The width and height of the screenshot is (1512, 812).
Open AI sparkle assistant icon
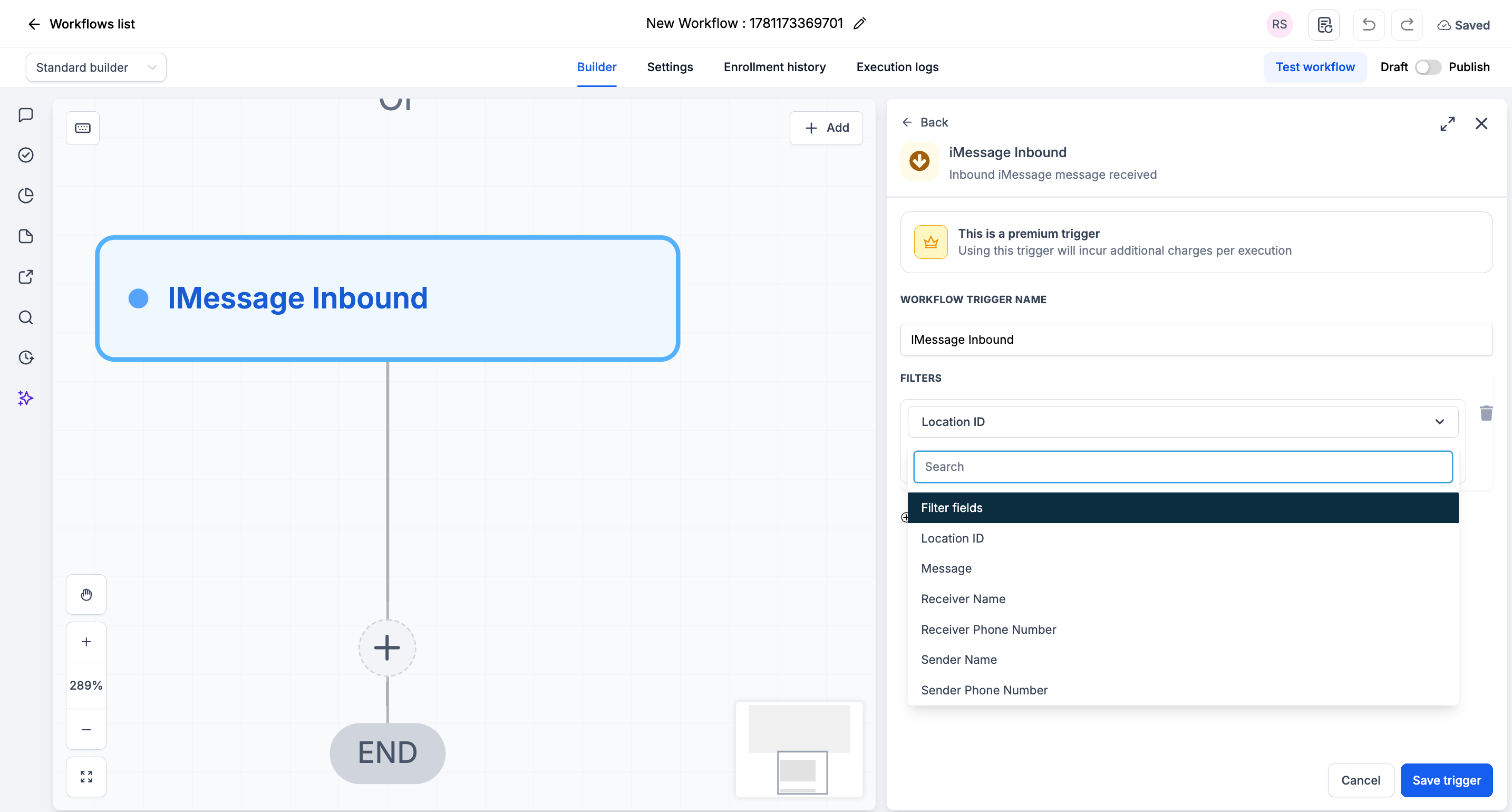26,398
